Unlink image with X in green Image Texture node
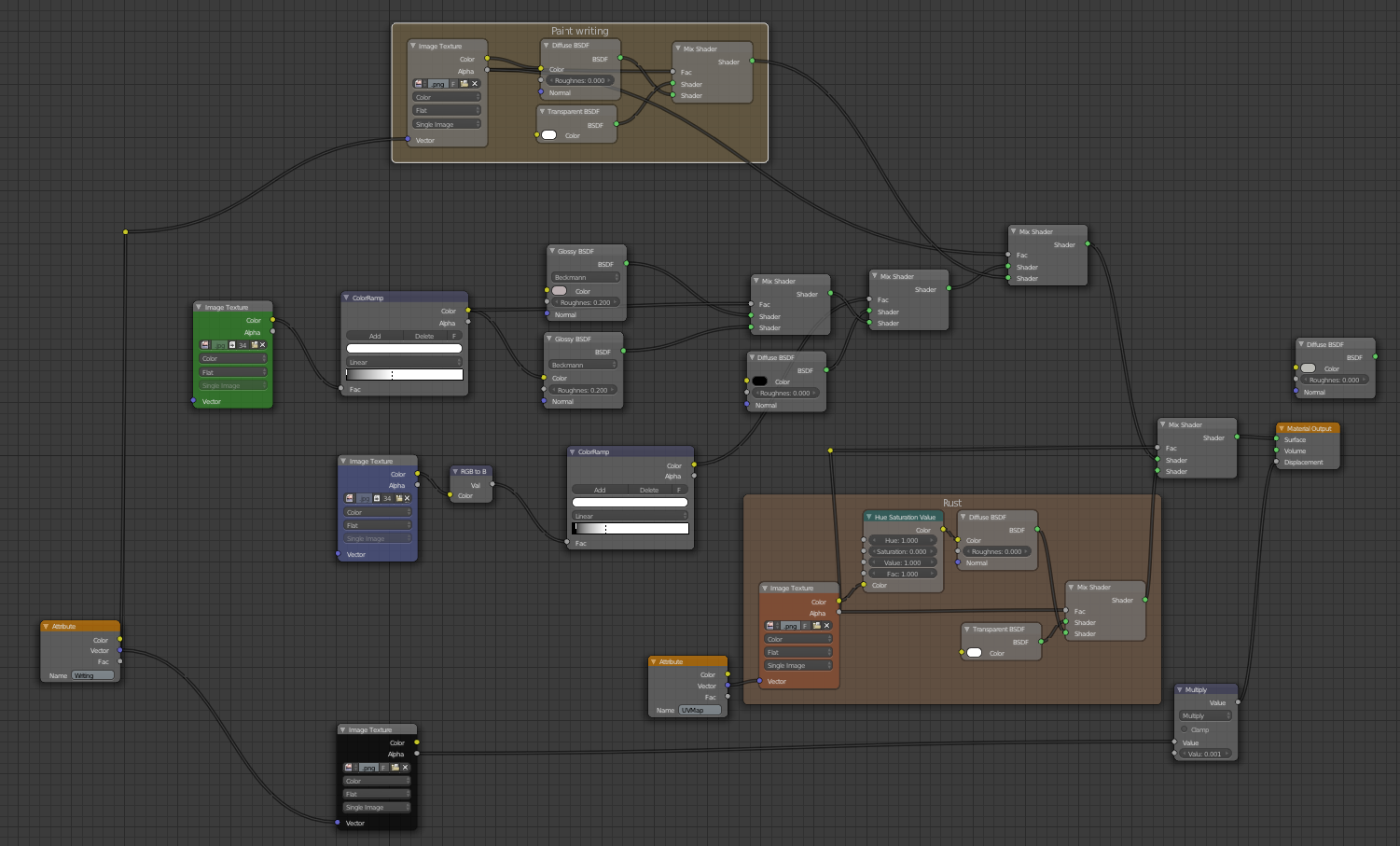The image size is (1400, 846). (262, 345)
